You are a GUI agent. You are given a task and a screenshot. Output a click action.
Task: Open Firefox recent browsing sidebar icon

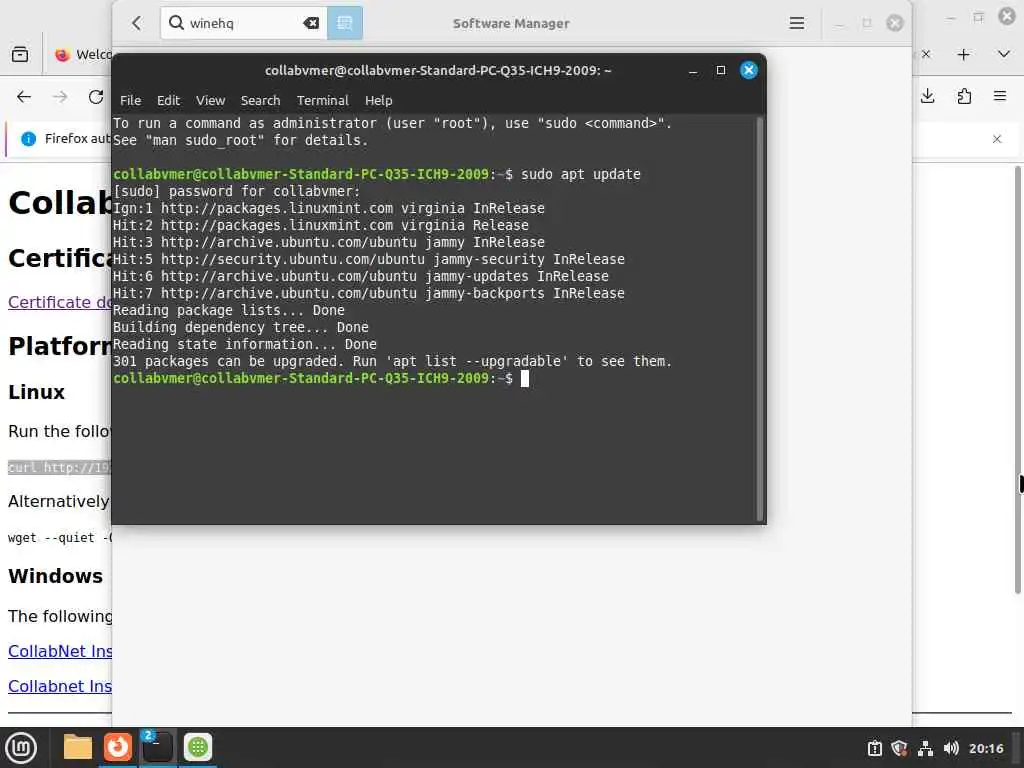[20, 54]
